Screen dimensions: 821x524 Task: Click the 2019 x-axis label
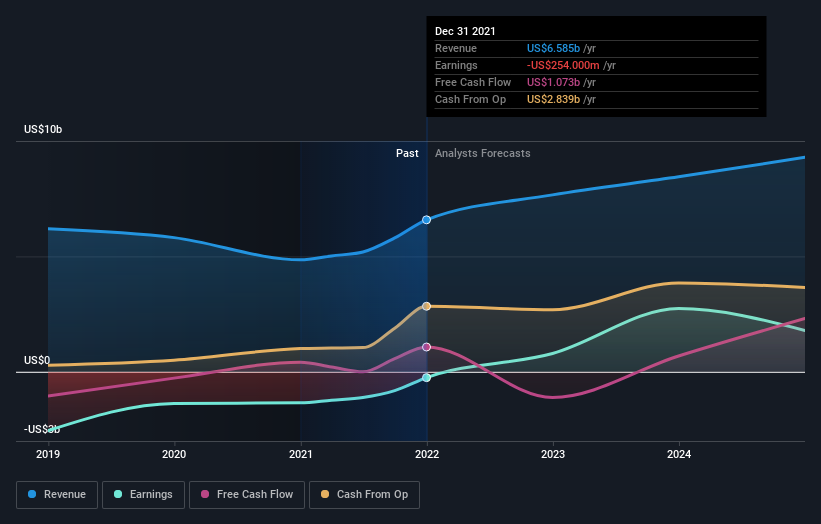48,454
